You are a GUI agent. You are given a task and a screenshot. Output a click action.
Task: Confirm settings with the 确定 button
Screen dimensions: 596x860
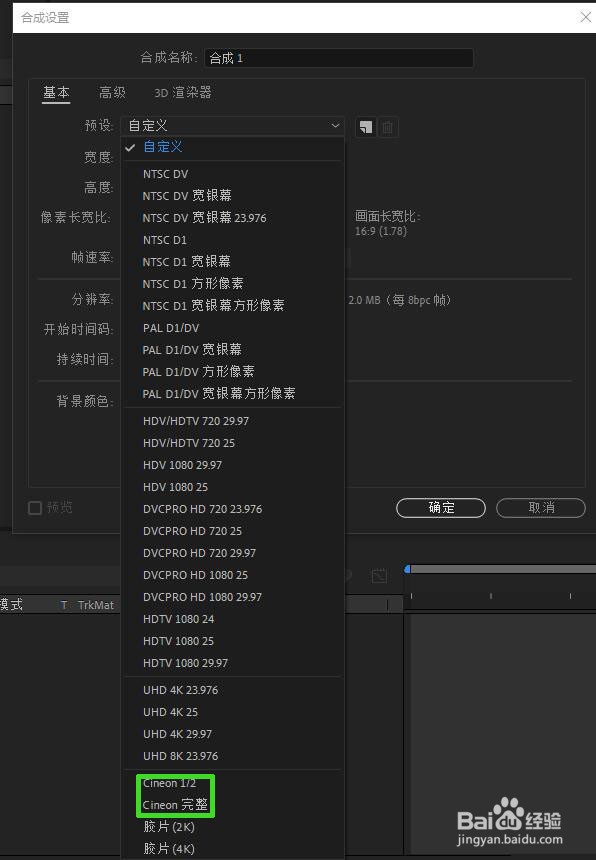click(x=441, y=508)
